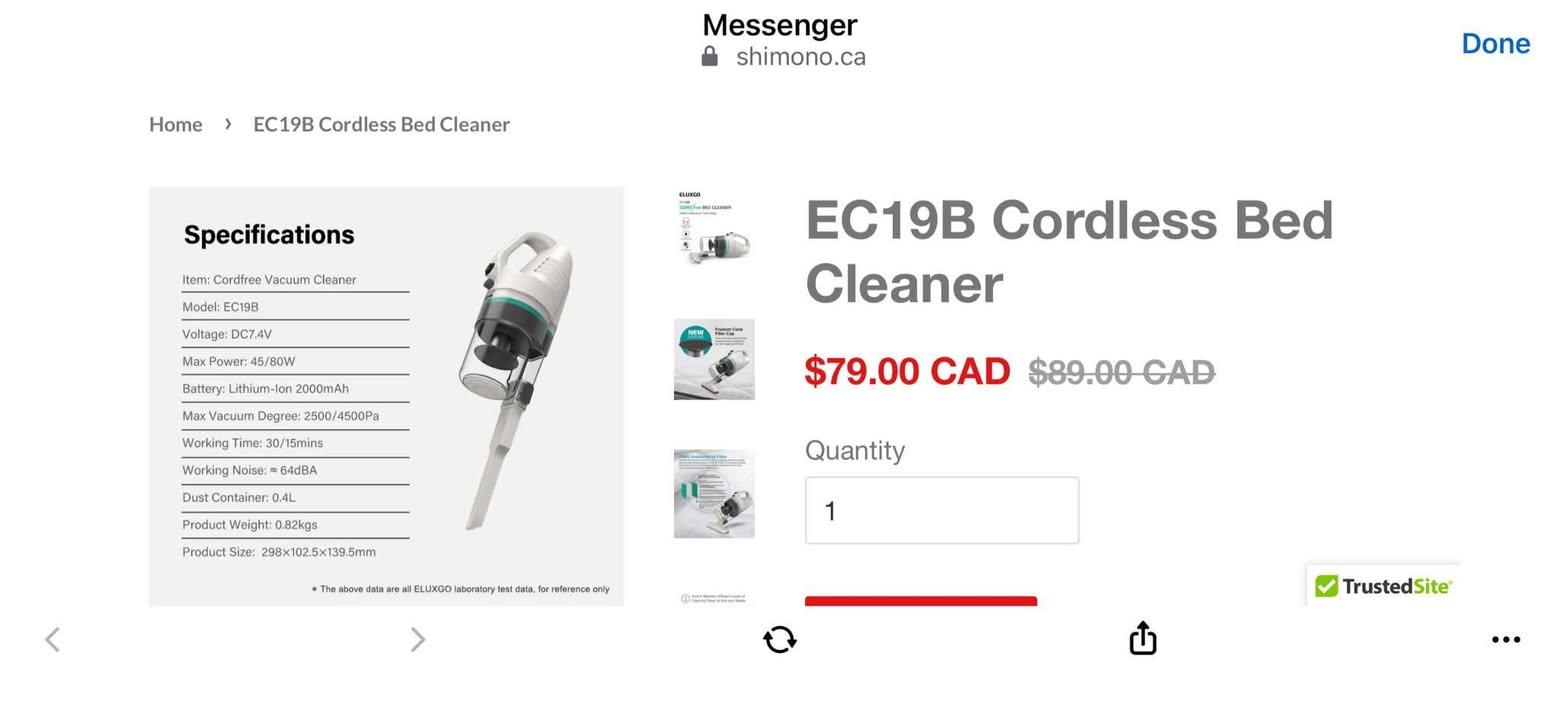Tap the forward navigation arrow icon

tap(418, 640)
